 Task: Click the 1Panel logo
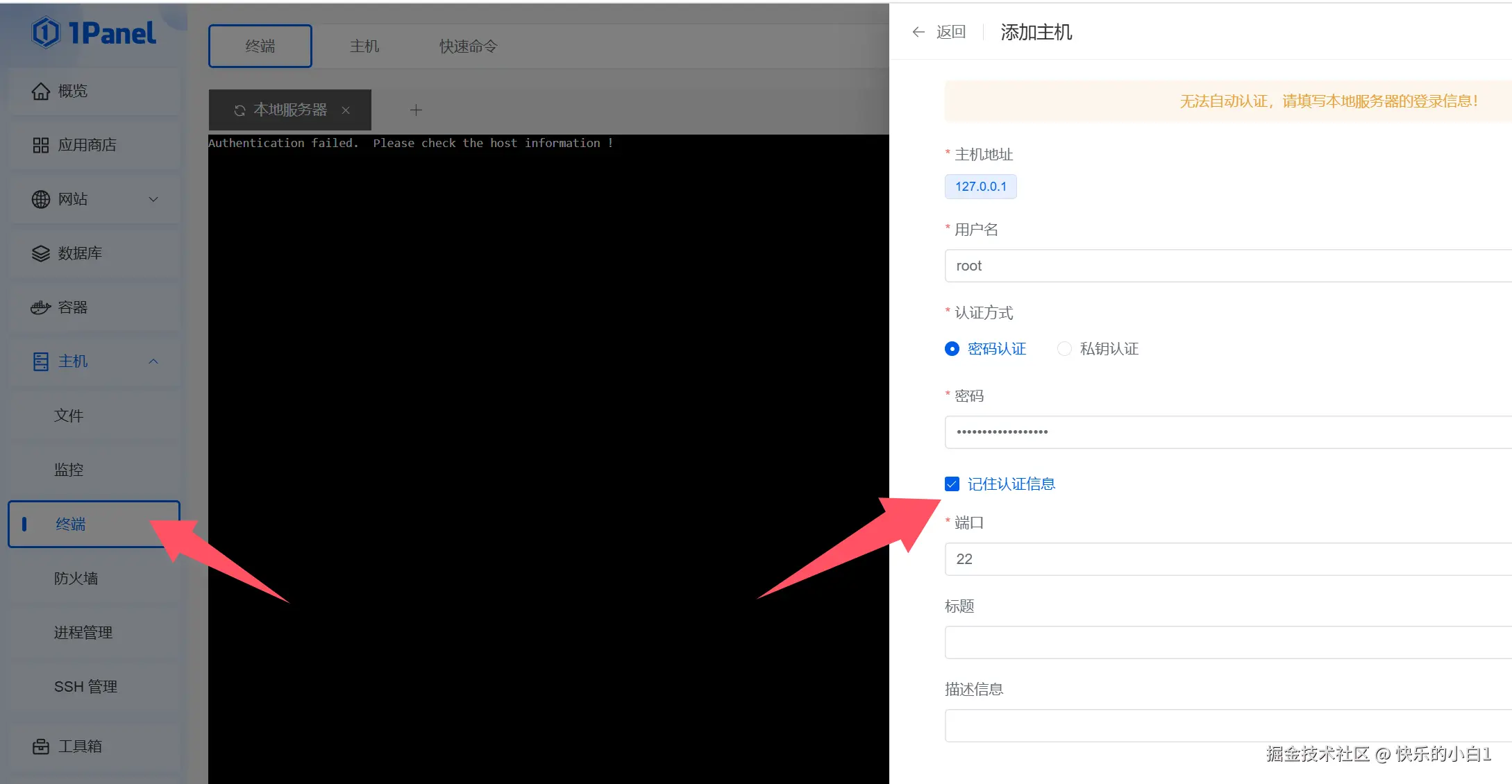(x=94, y=33)
